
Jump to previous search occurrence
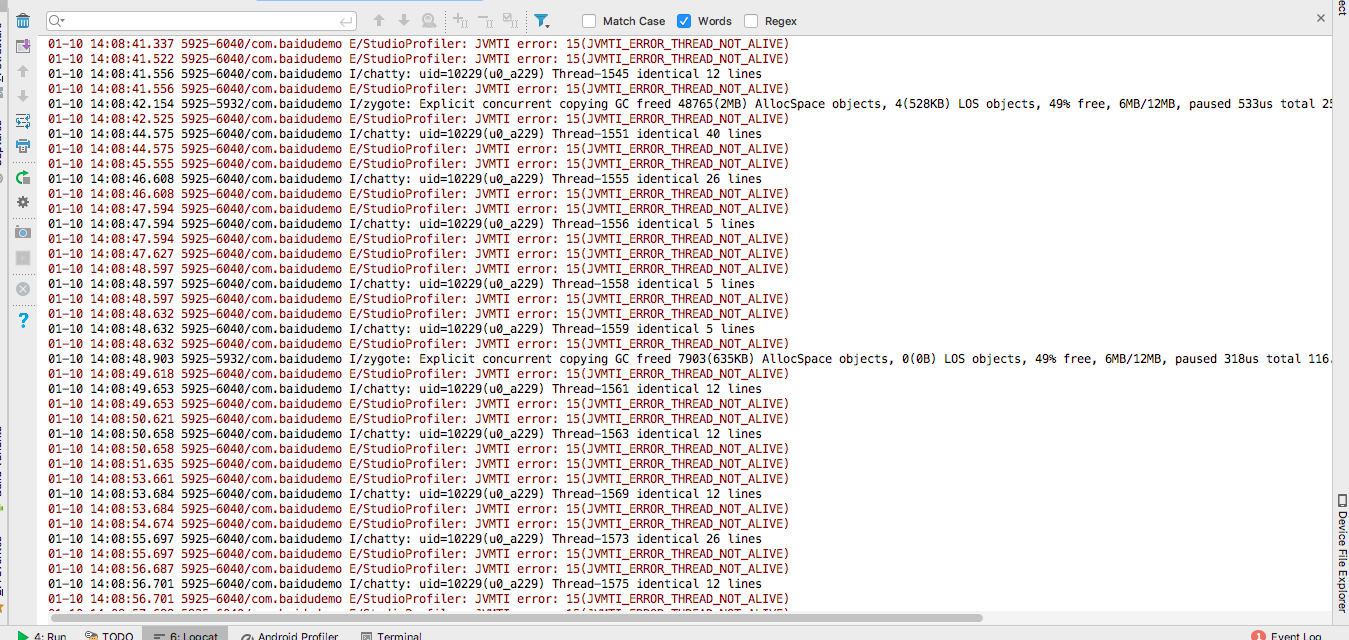pyautogui.click(x=378, y=20)
